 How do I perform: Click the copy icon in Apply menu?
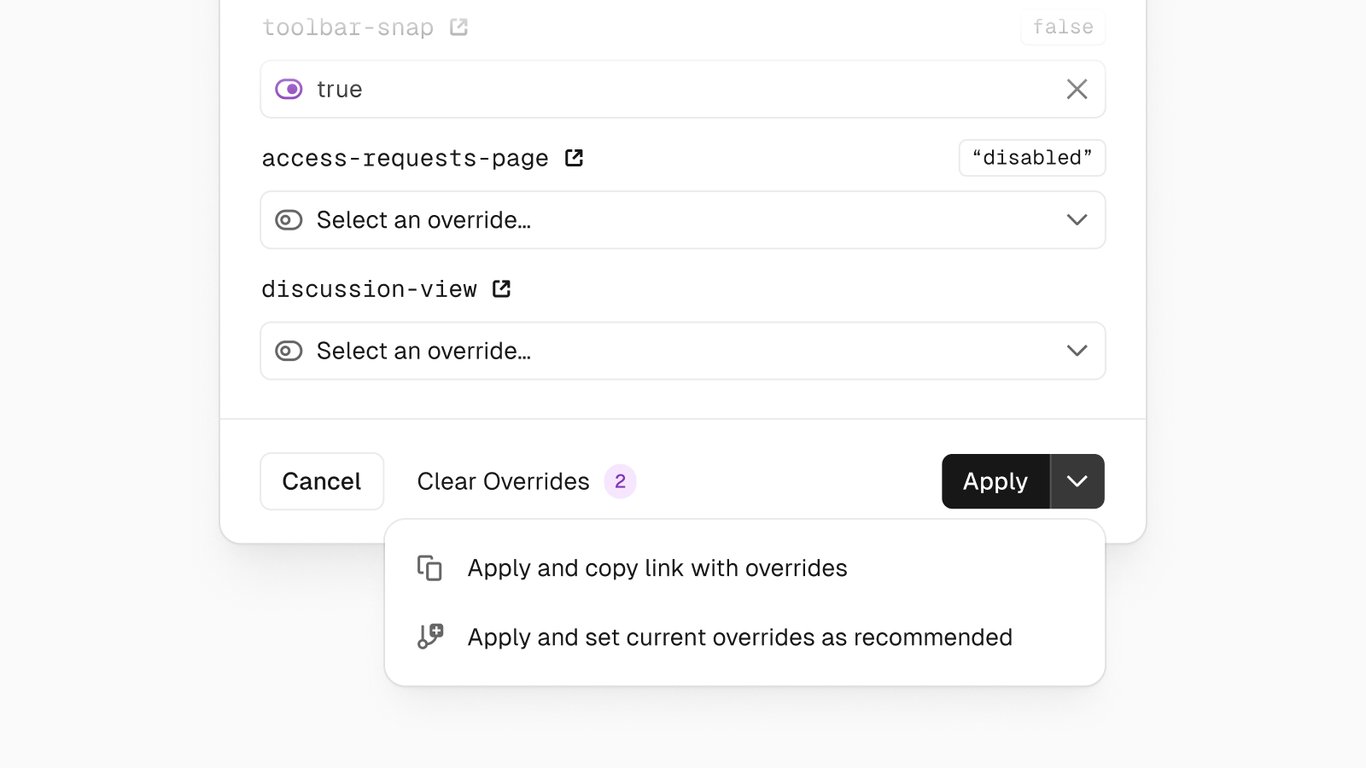coord(430,568)
